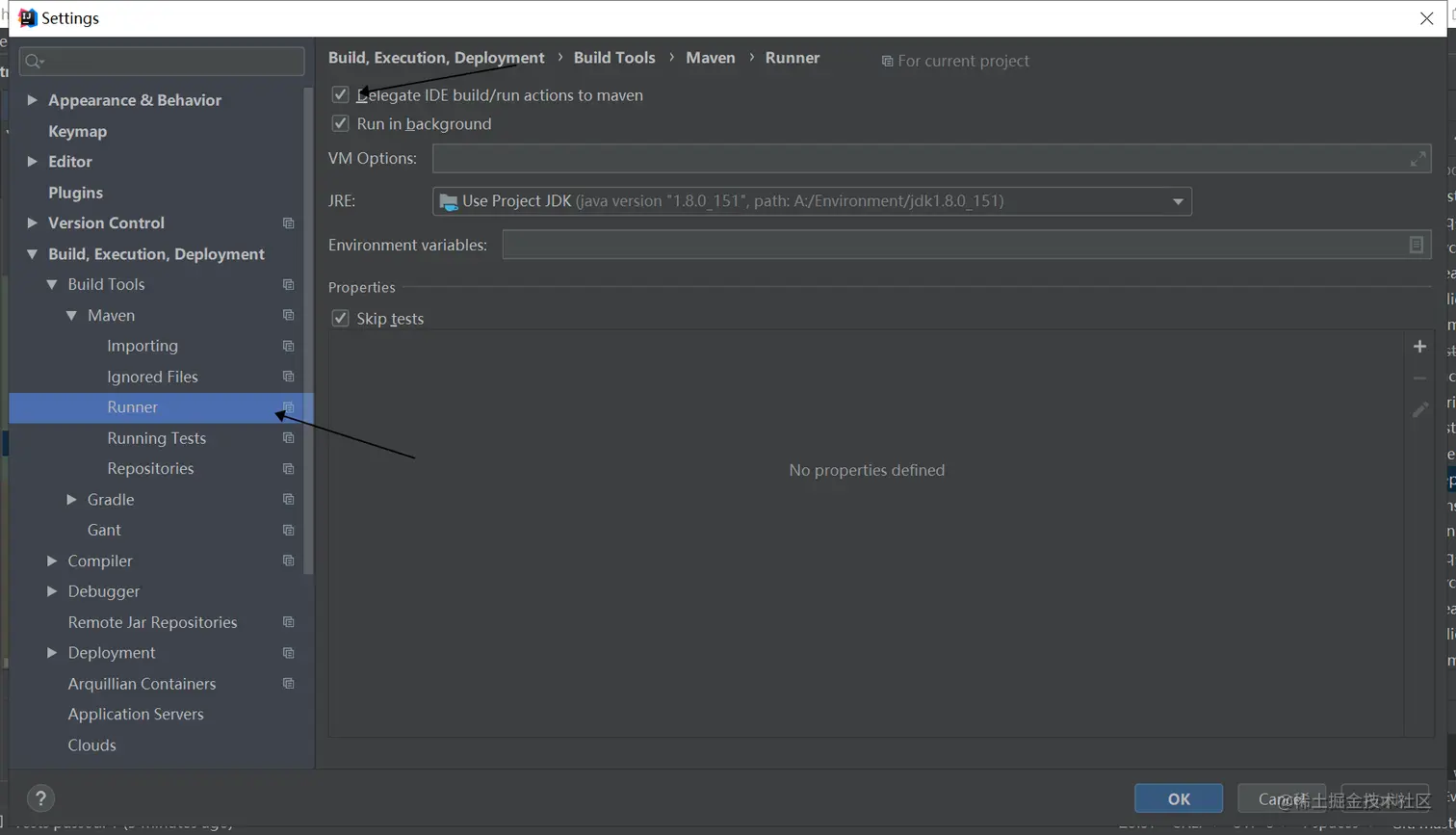Expand the Debugger node
Image resolution: width=1456 pixels, height=835 pixels.
click(52, 591)
